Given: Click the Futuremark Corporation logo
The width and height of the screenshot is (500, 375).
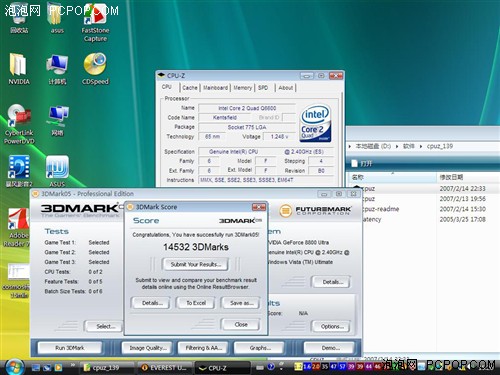Looking at the screenshot, I should click(x=315, y=211).
